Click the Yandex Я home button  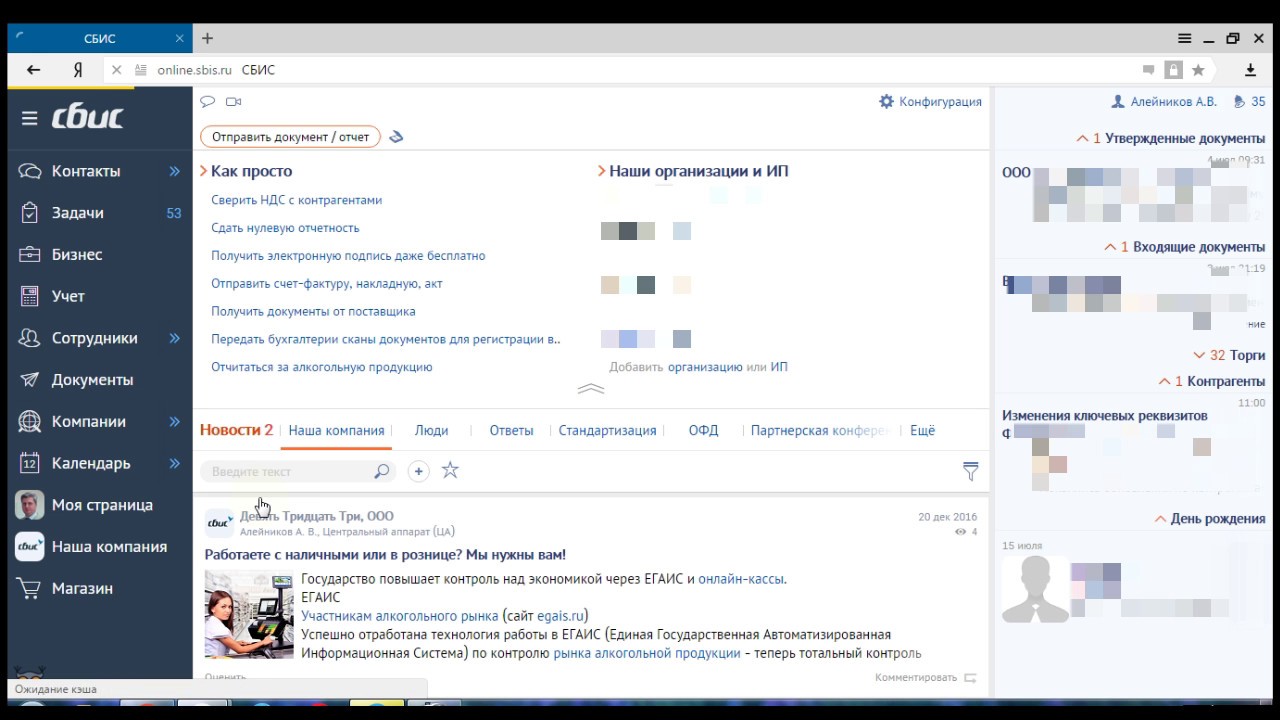click(77, 70)
